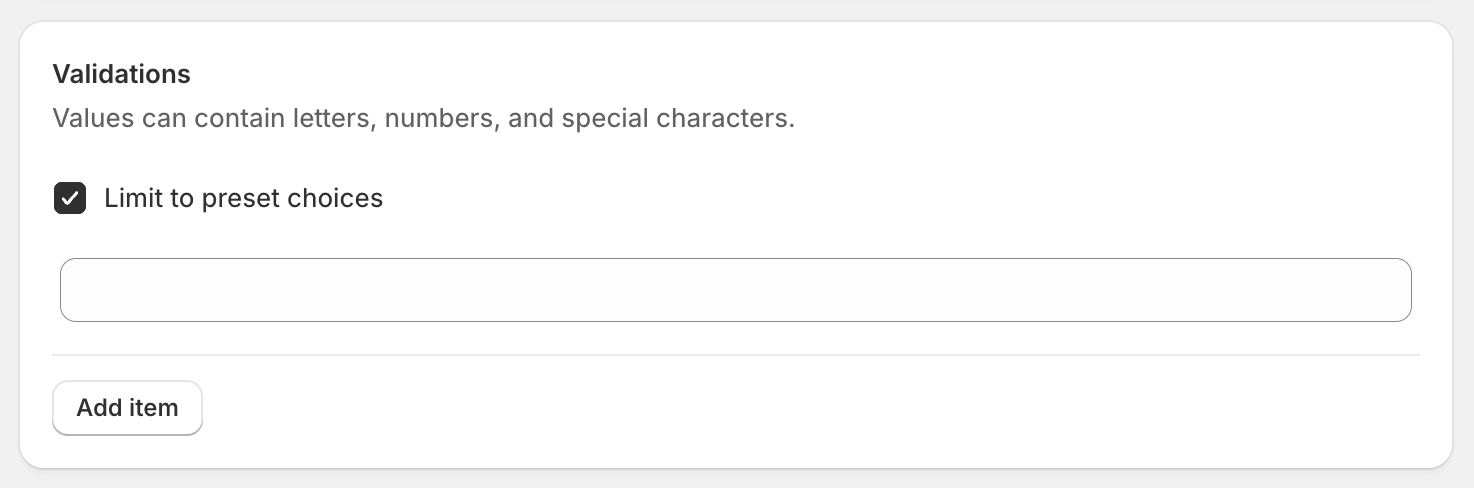Click the checkmark icon in the checkbox
The width and height of the screenshot is (1474, 488).
tap(70, 198)
